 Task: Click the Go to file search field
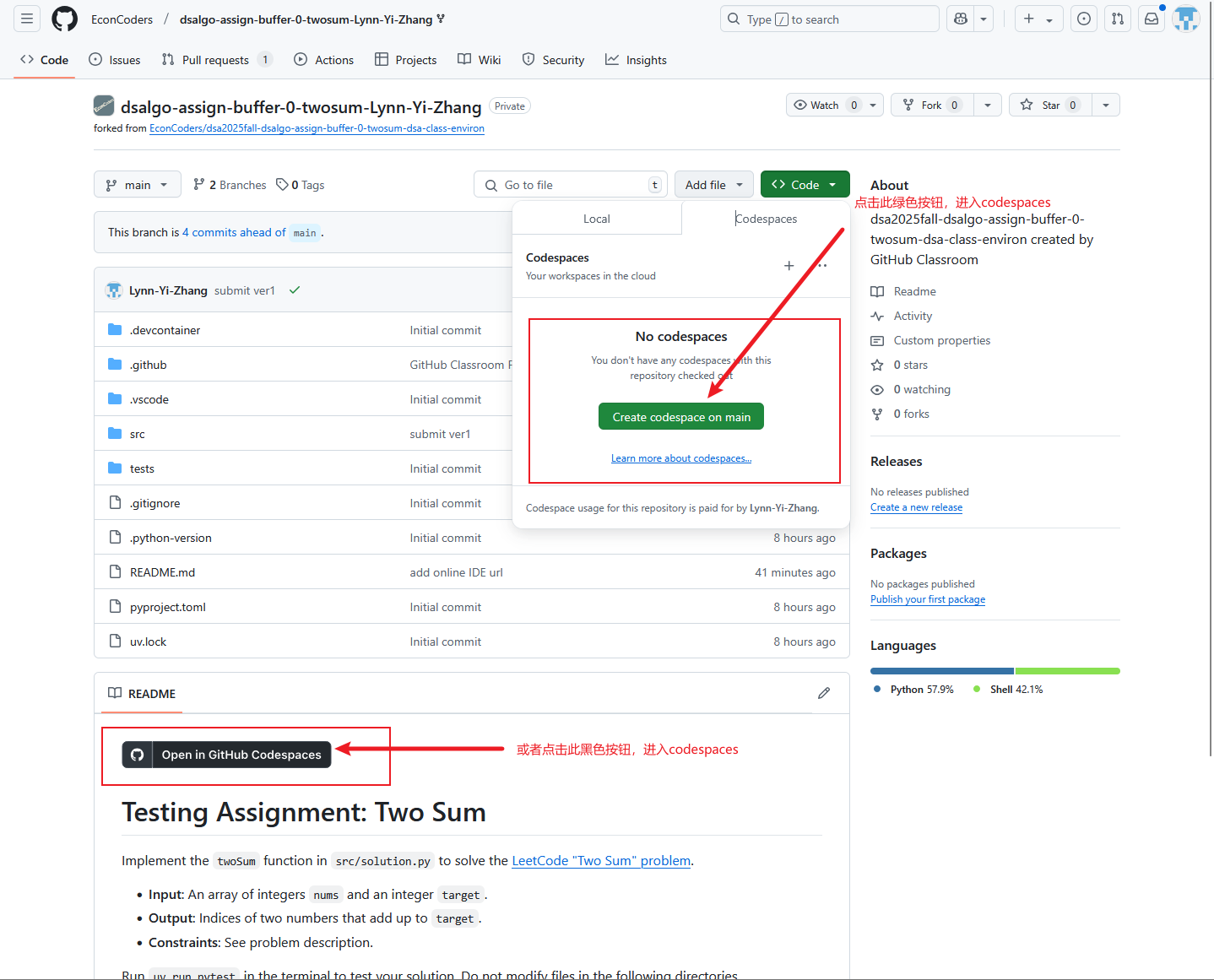(571, 185)
